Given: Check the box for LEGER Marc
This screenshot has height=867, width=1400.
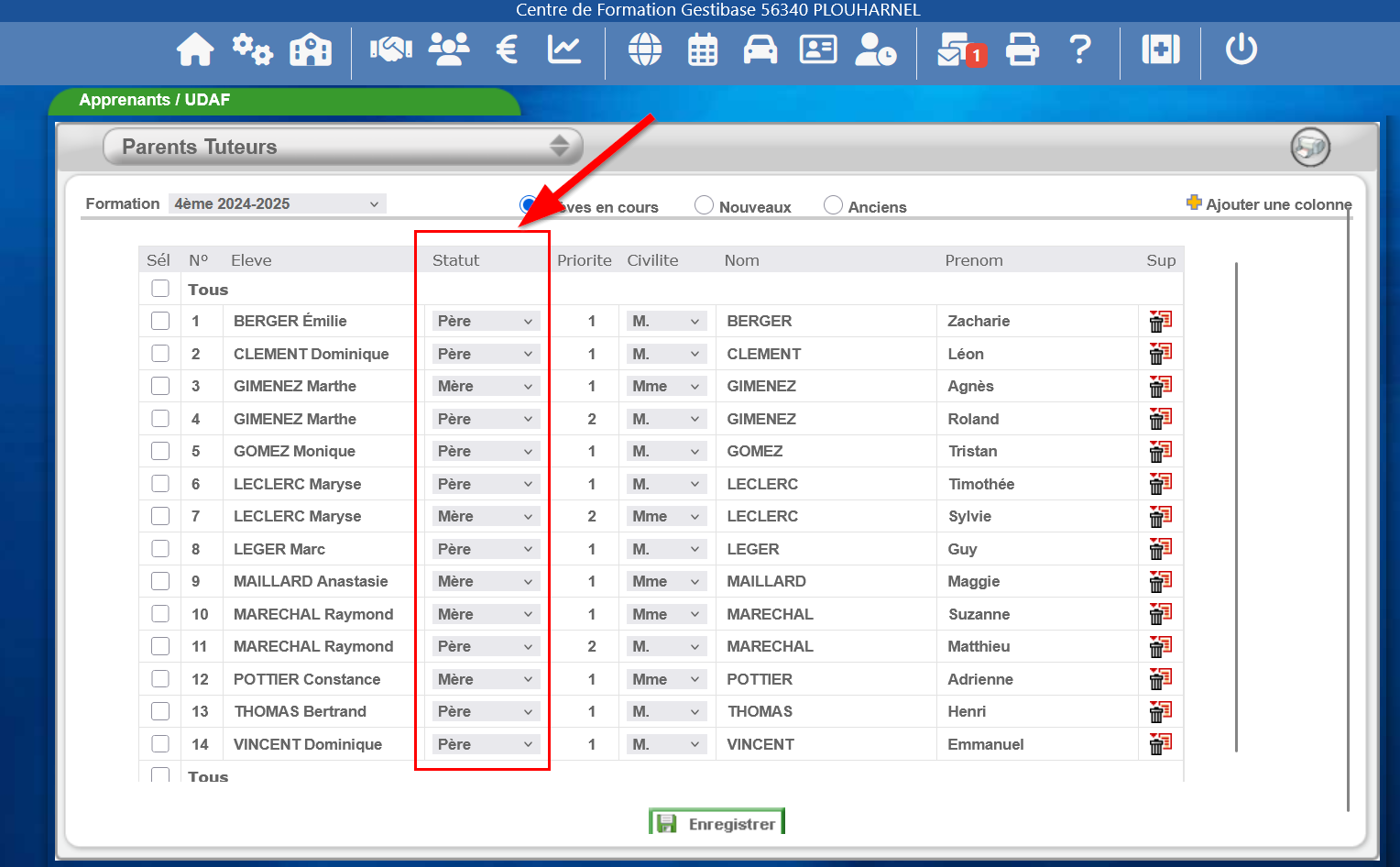Looking at the screenshot, I should pos(160,549).
